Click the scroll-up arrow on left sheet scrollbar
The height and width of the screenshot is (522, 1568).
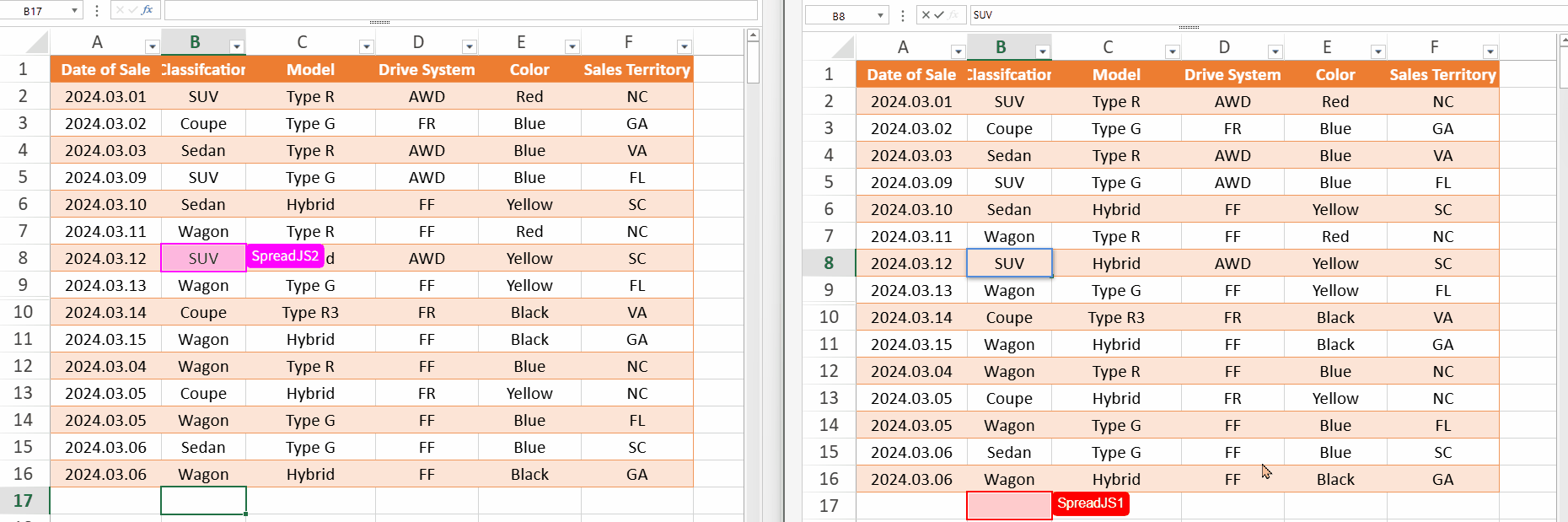point(753,35)
